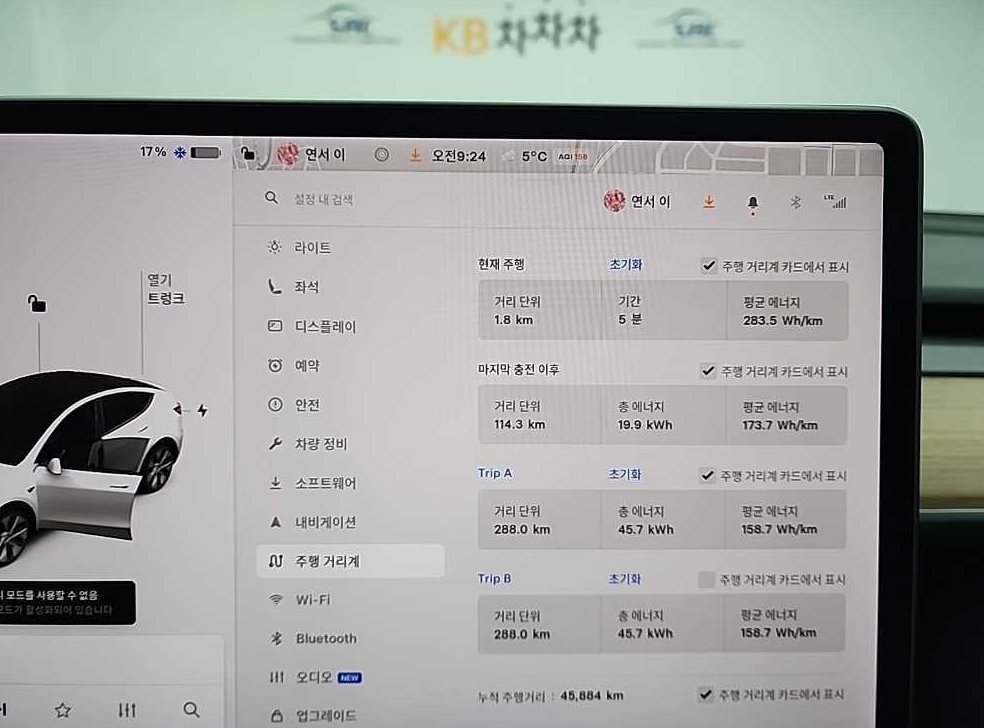The width and height of the screenshot is (984, 728).
Task: Click the settings search field 설정 내 검색
Action: click(x=324, y=200)
